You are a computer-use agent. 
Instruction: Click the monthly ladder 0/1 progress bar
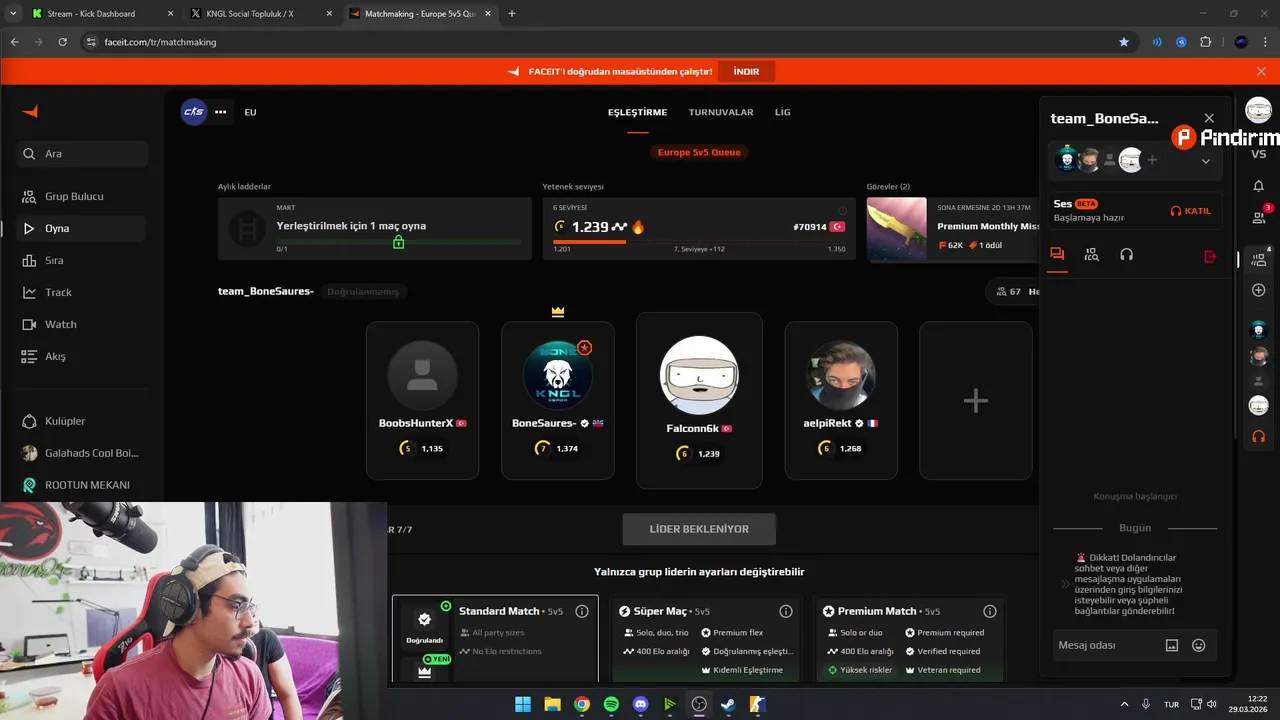(x=398, y=241)
